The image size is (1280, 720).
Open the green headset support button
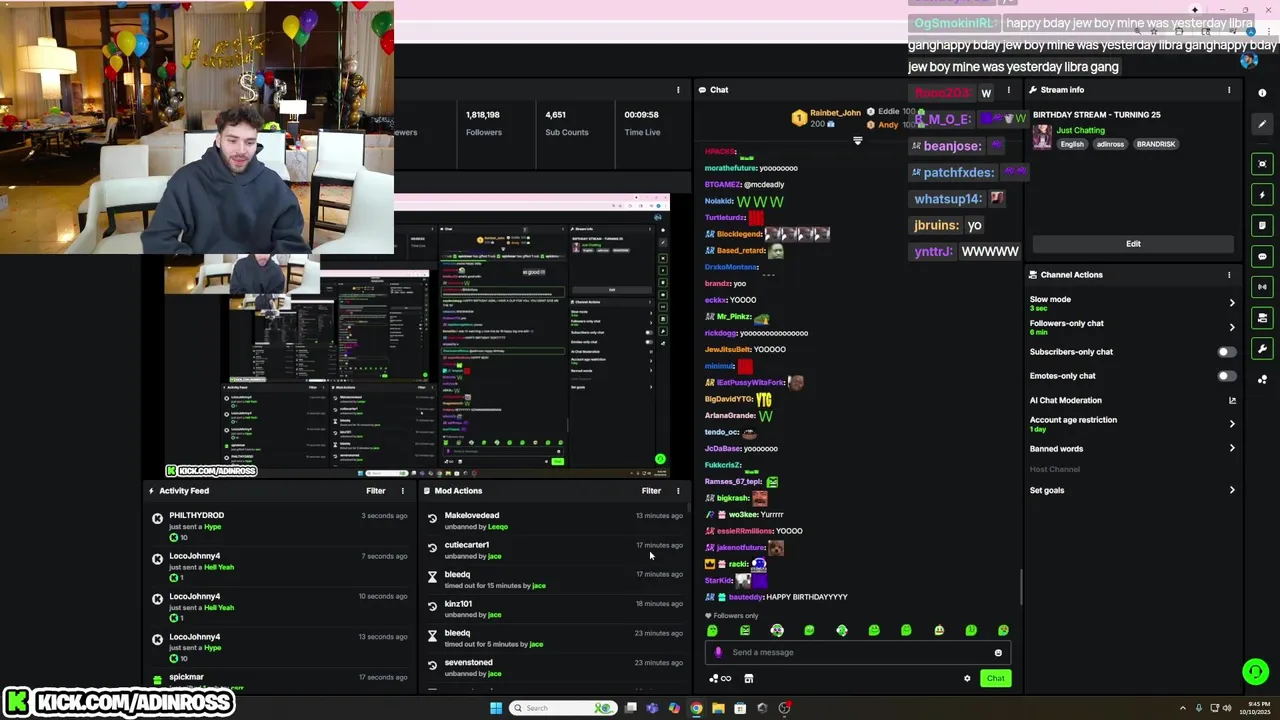pos(1255,671)
